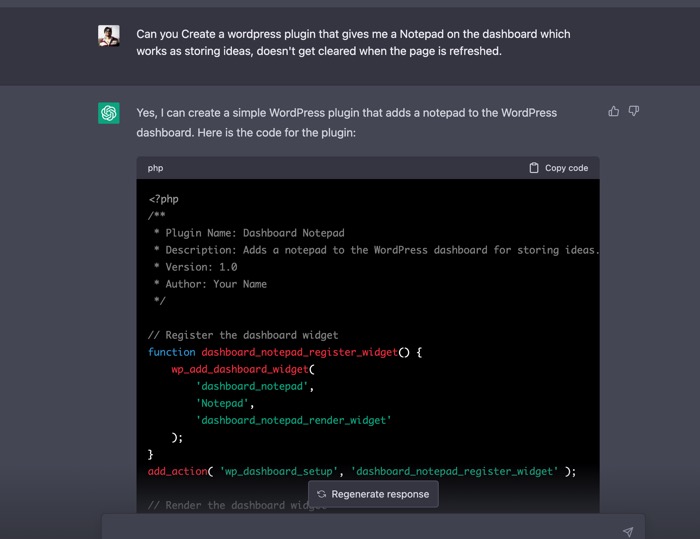Click the assistant reply 'Yes, I can create'
This screenshot has width=700, height=539.
pyautogui.click(x=346, y=122)
